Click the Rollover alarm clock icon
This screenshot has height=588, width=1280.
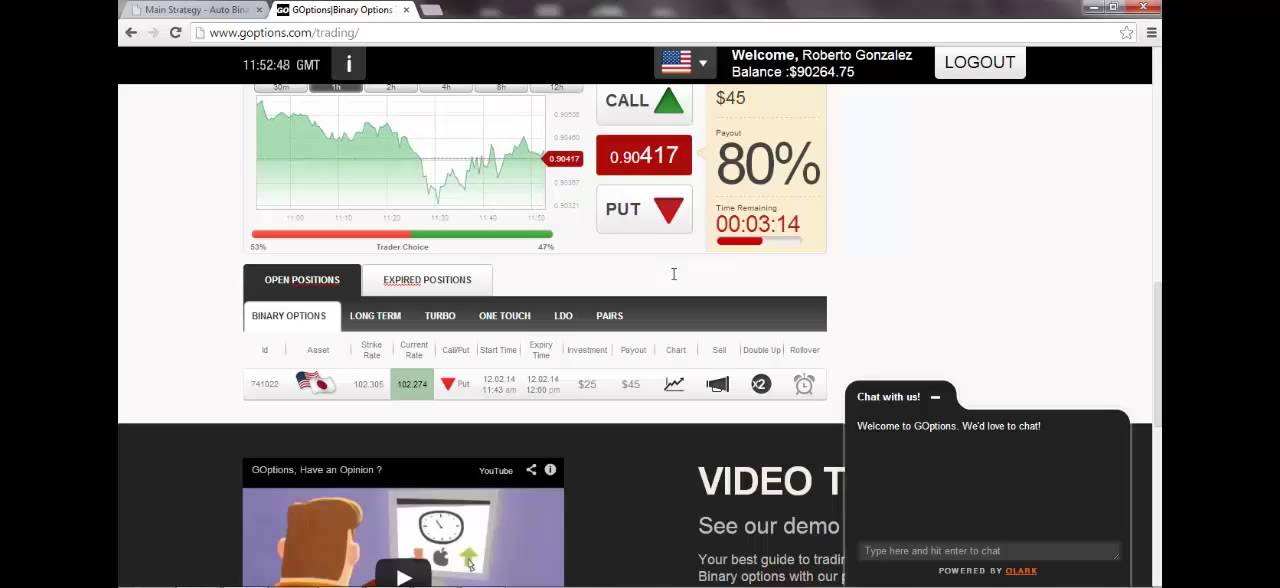point(804,384)
